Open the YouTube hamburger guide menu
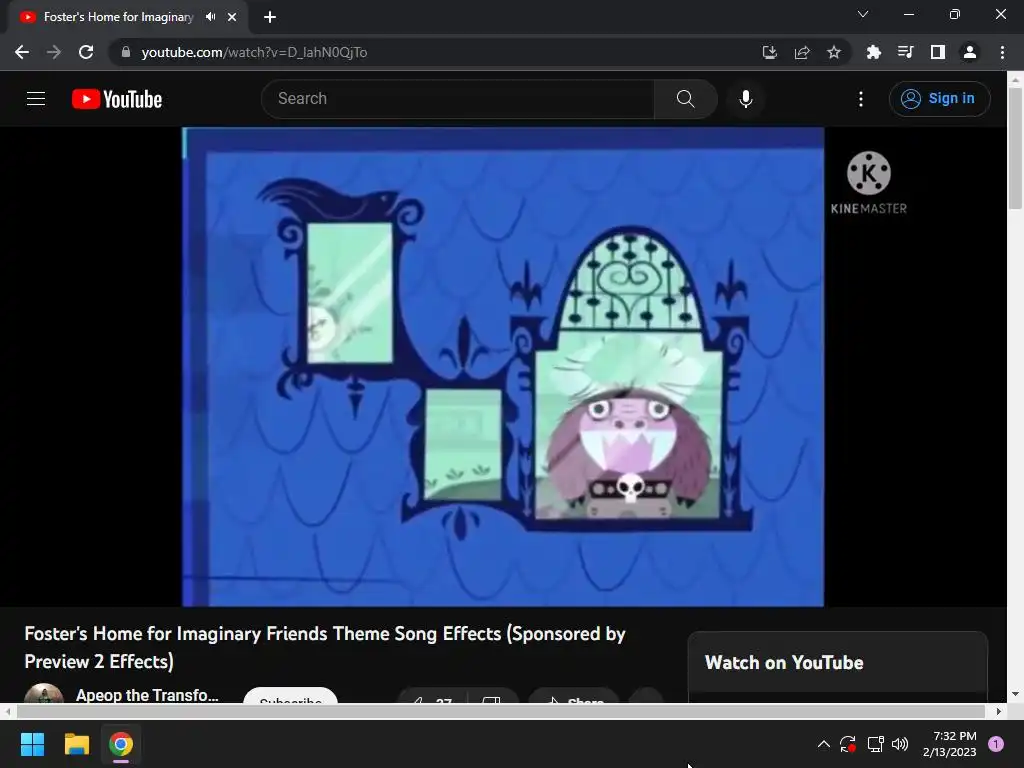 pyautogui.click(x=36, y=99)
